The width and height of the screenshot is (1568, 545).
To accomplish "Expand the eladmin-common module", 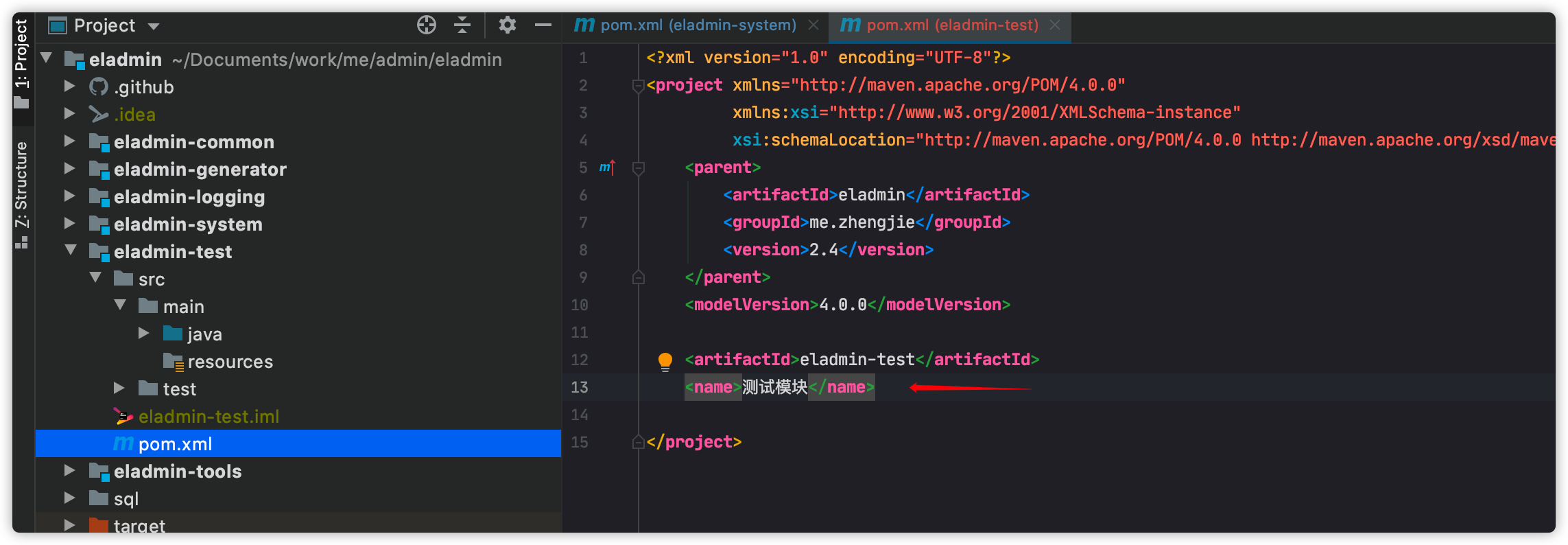I will [x=69, y=141].
